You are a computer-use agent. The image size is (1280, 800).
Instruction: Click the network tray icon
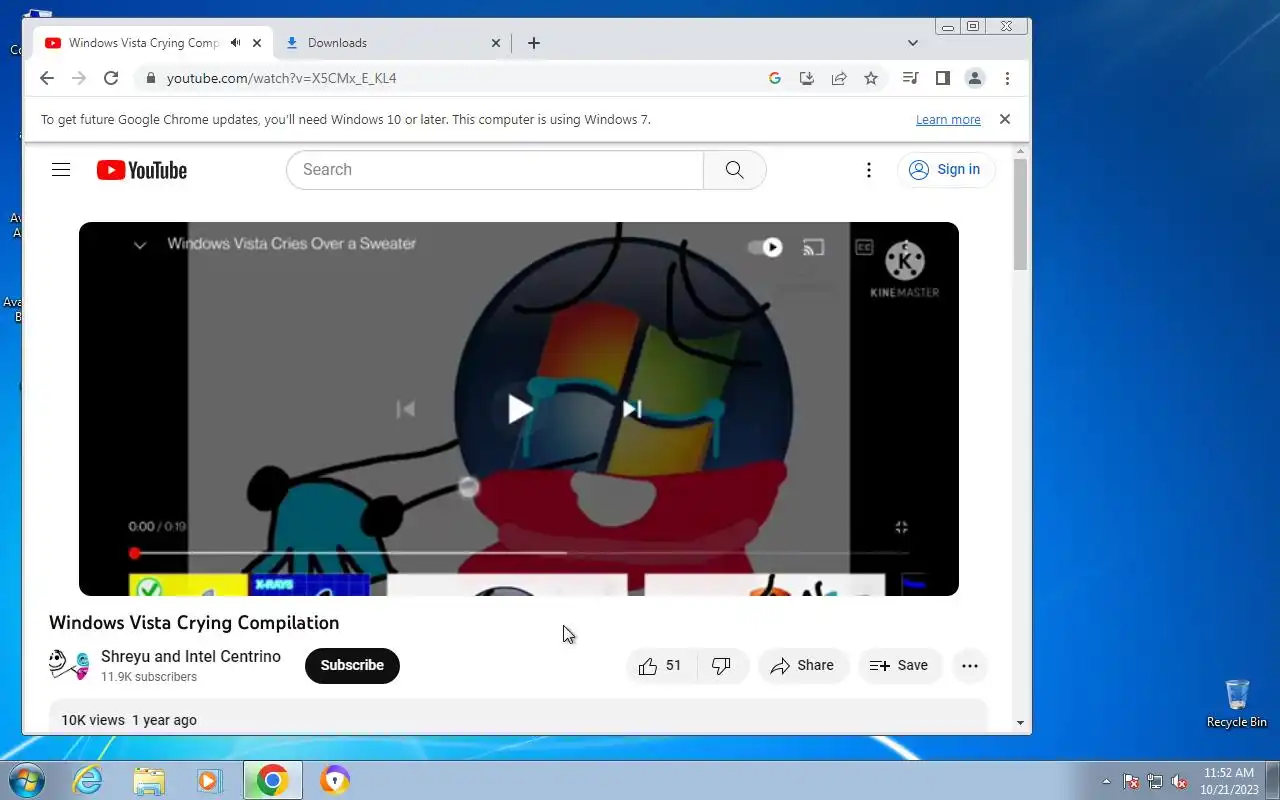pyautogui.click(x=1155, y=781)
